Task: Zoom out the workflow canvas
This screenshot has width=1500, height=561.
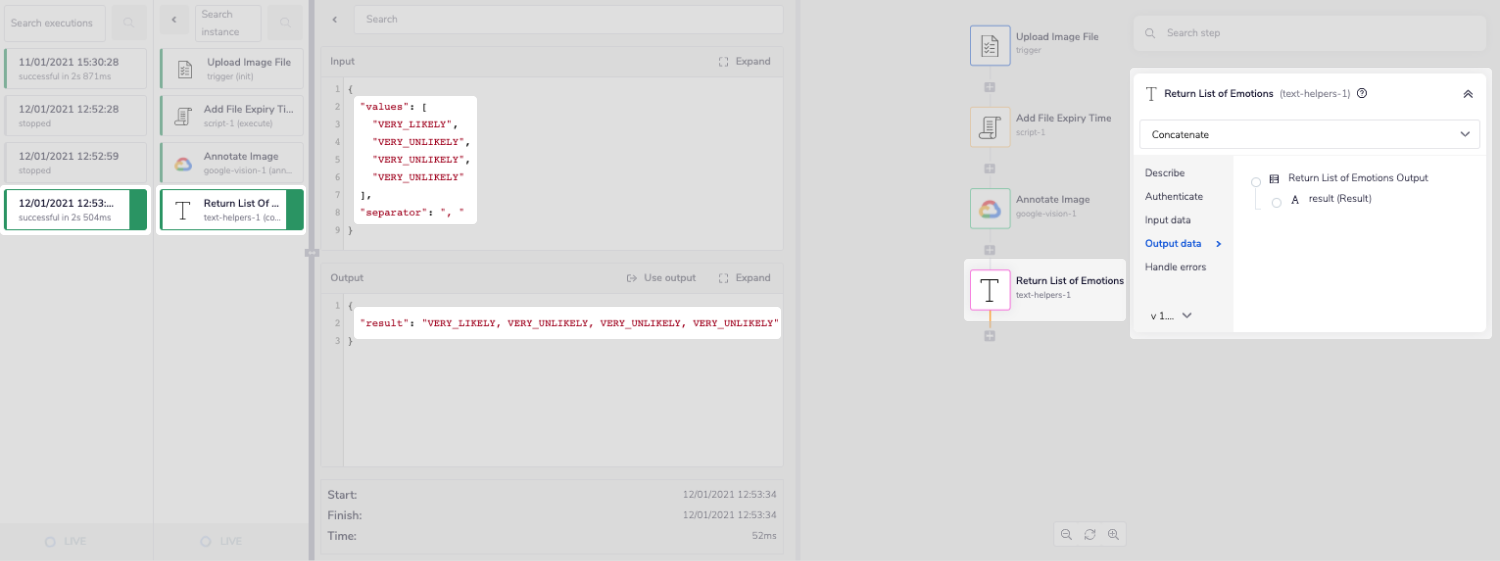Action: pyautogui.click(x=1067, y=535)
